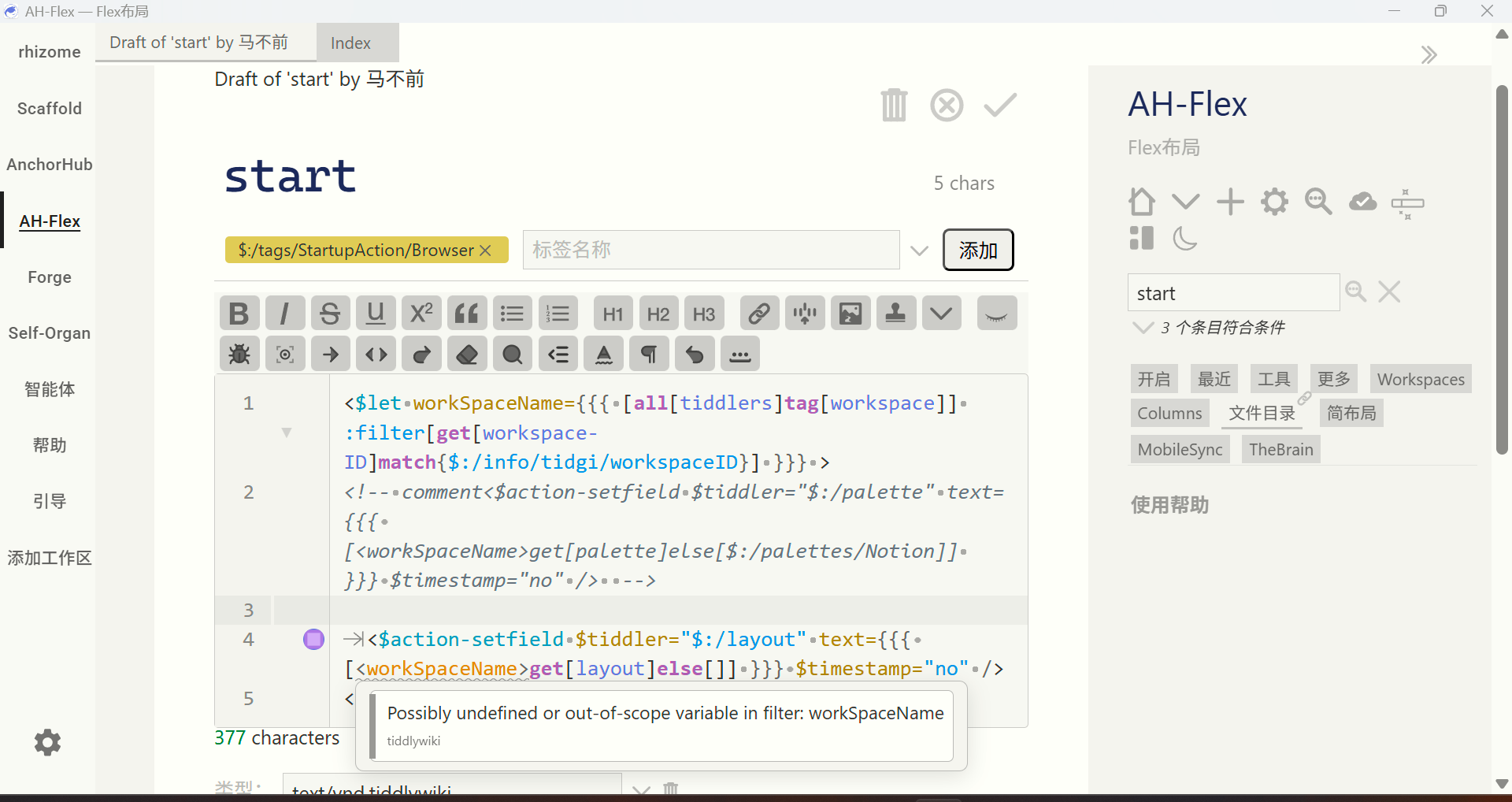Image resolution: width=1512 pixels, height=802 pixels.
Task: Confirm draft changes with the checkmark icon
Action: (x=999, y=105)
